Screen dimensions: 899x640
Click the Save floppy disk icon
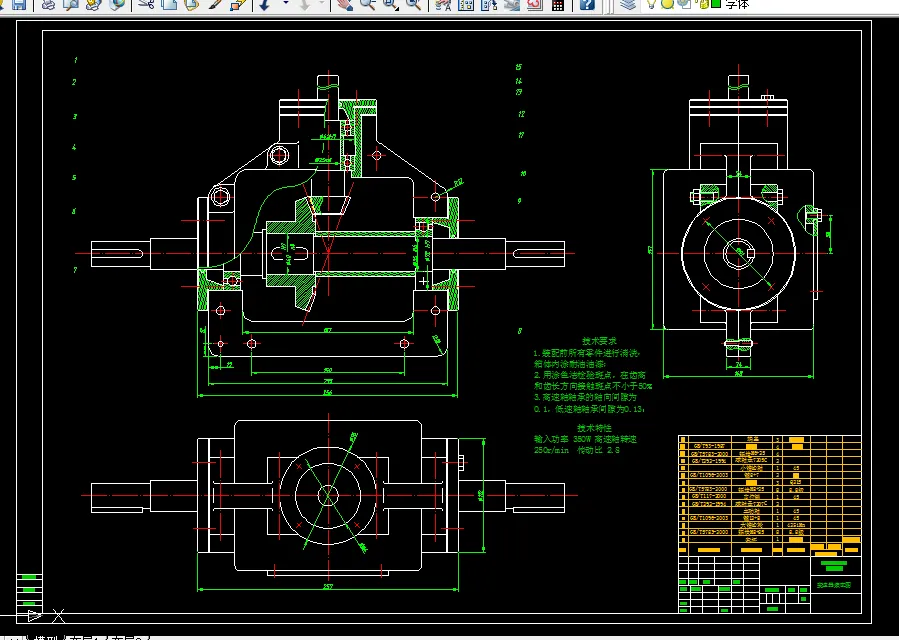pyautogui.click(x=19, y=5)
